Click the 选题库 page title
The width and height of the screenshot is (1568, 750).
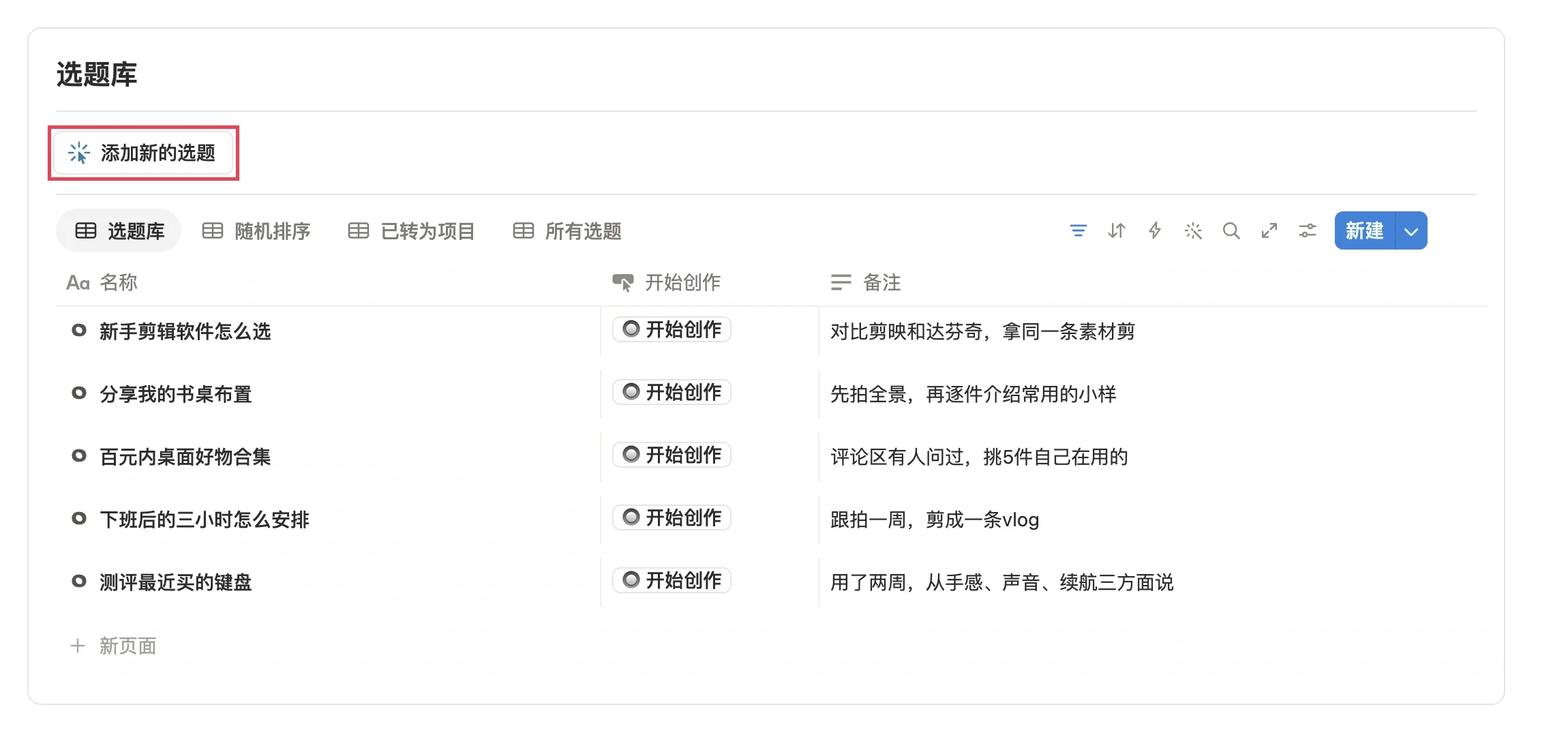97,74
